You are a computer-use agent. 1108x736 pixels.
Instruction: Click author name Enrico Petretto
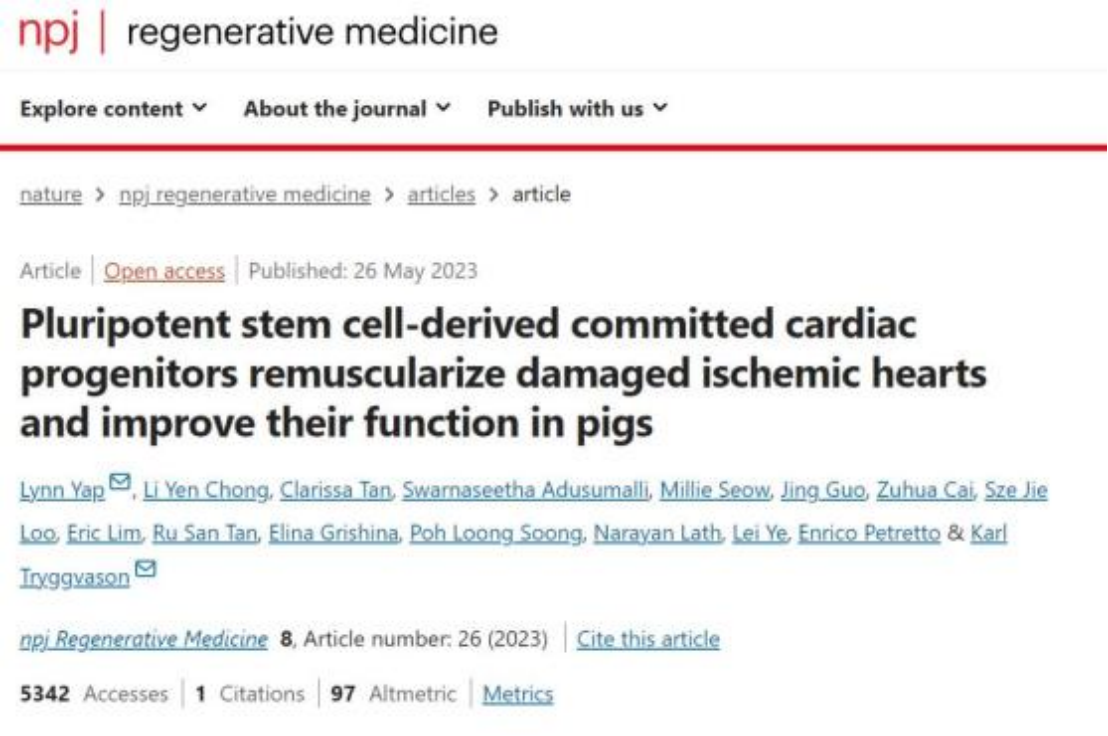[x=869, y=533]
